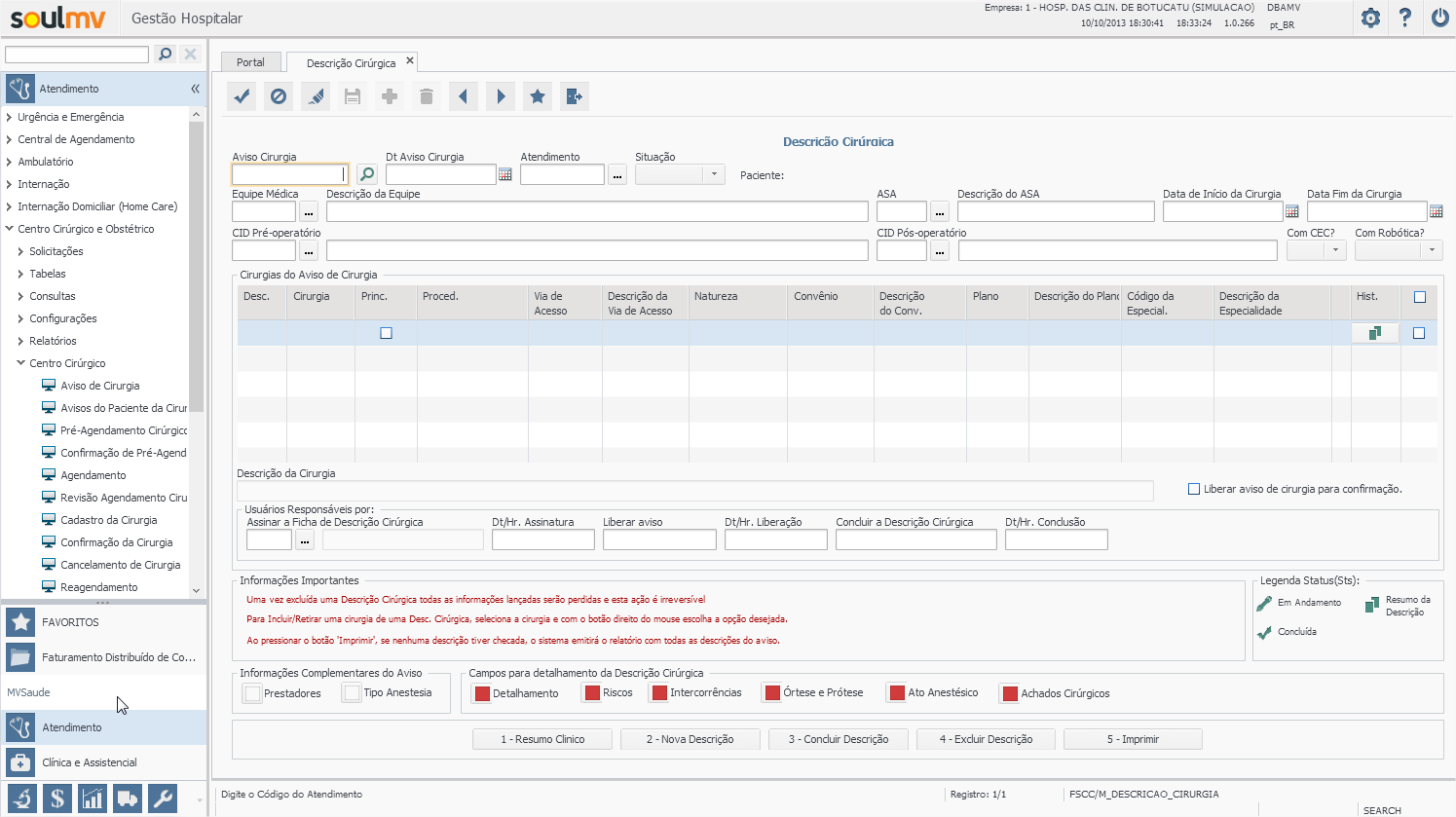Click 2 - Nova Descrição button
Screen dimensions: 1456x817
pyautogui.click(x=690, y=739)
